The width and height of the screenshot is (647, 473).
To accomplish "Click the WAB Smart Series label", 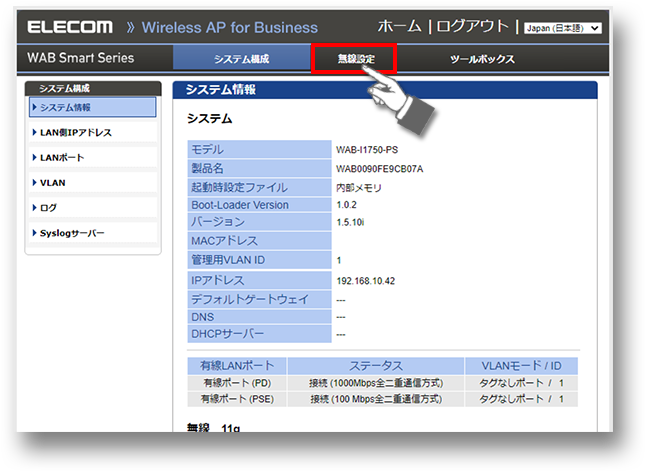I will (80, 58).
